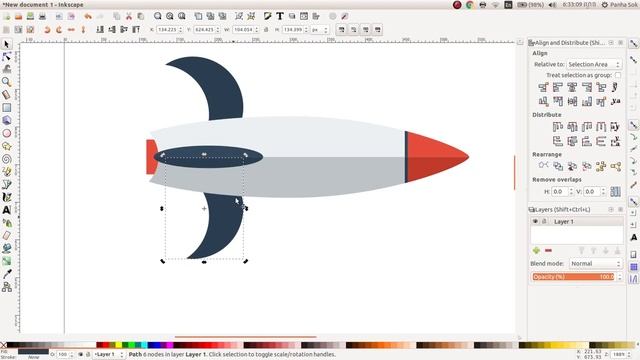
Task: Open the px units dropdown
Action: pos(320,30)
